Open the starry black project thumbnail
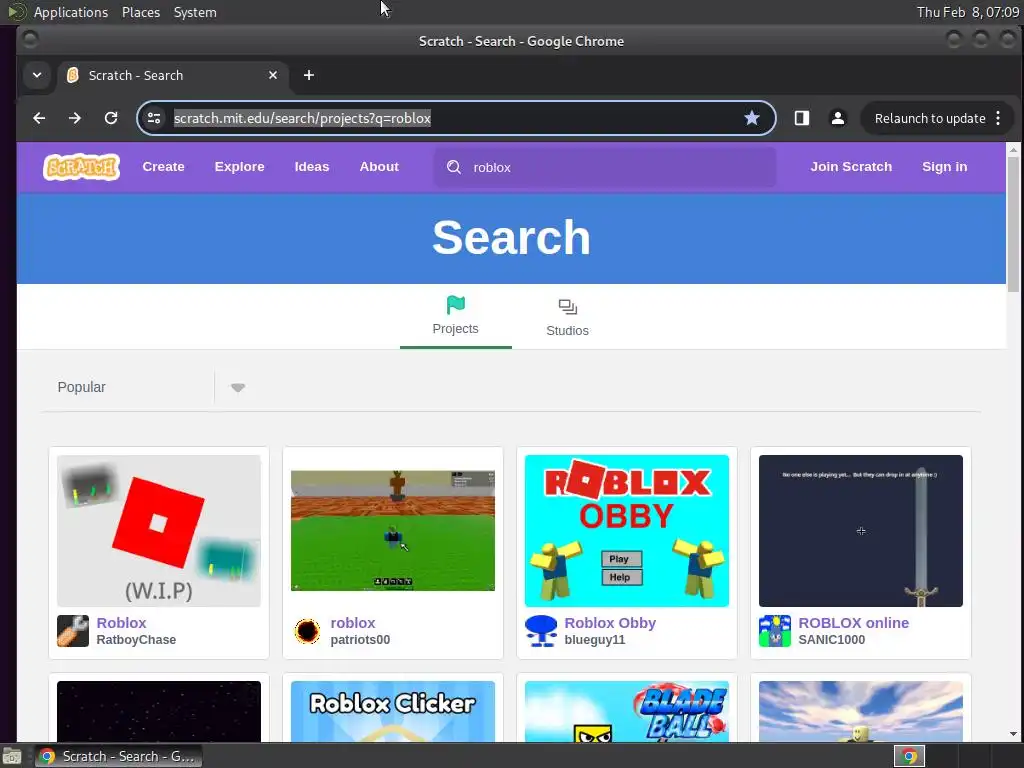The width and height of the screenshot is (1024, 768). [159, 711]
